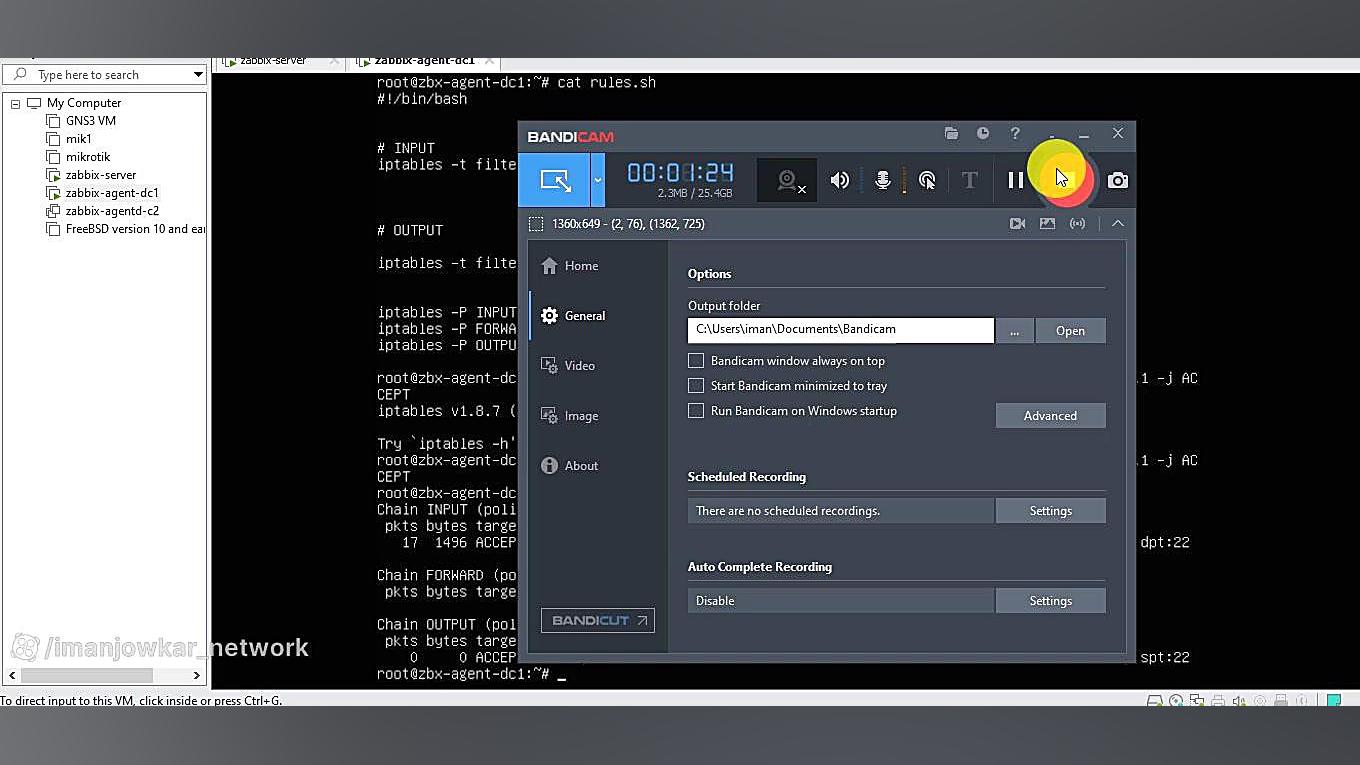Image resolution: width=1360 pixels, height=765 pixels.
Task: Collapse the Bandicam settings panel chevron
Action: [1118, 224]
